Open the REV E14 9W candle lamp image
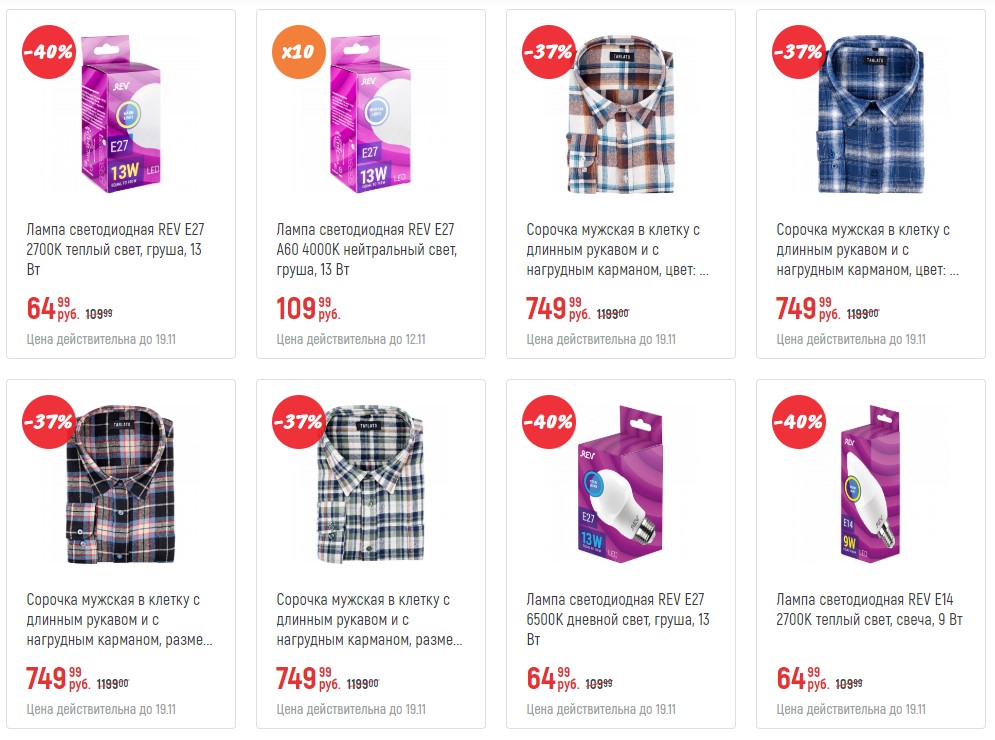 [x=871, y=484]
